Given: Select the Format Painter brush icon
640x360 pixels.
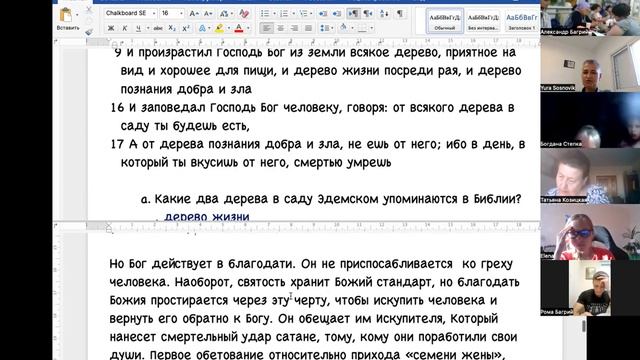Looking at the screenshot, I should click(89, 31).
